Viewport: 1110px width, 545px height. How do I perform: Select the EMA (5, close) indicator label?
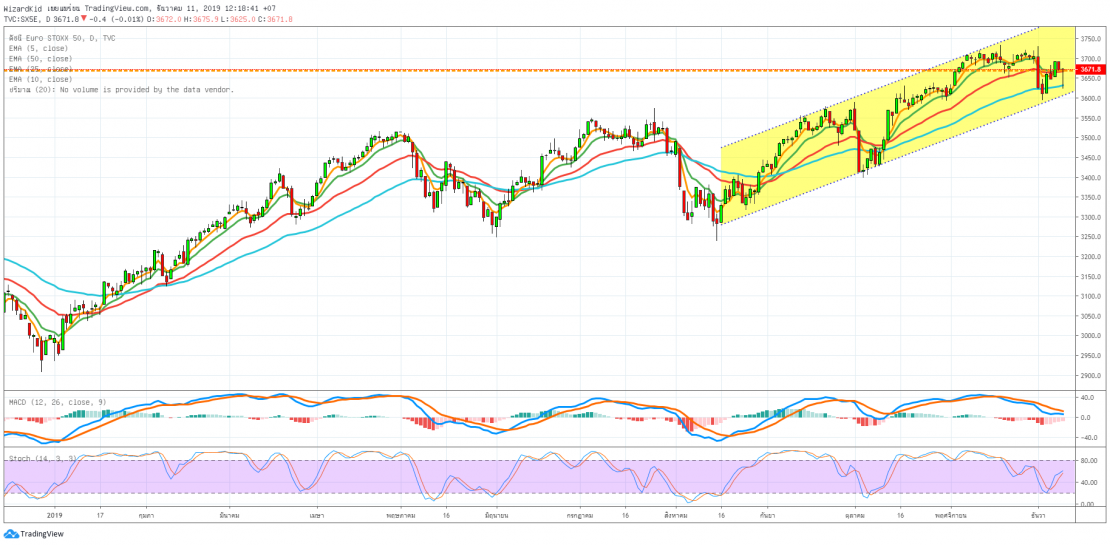40,48
